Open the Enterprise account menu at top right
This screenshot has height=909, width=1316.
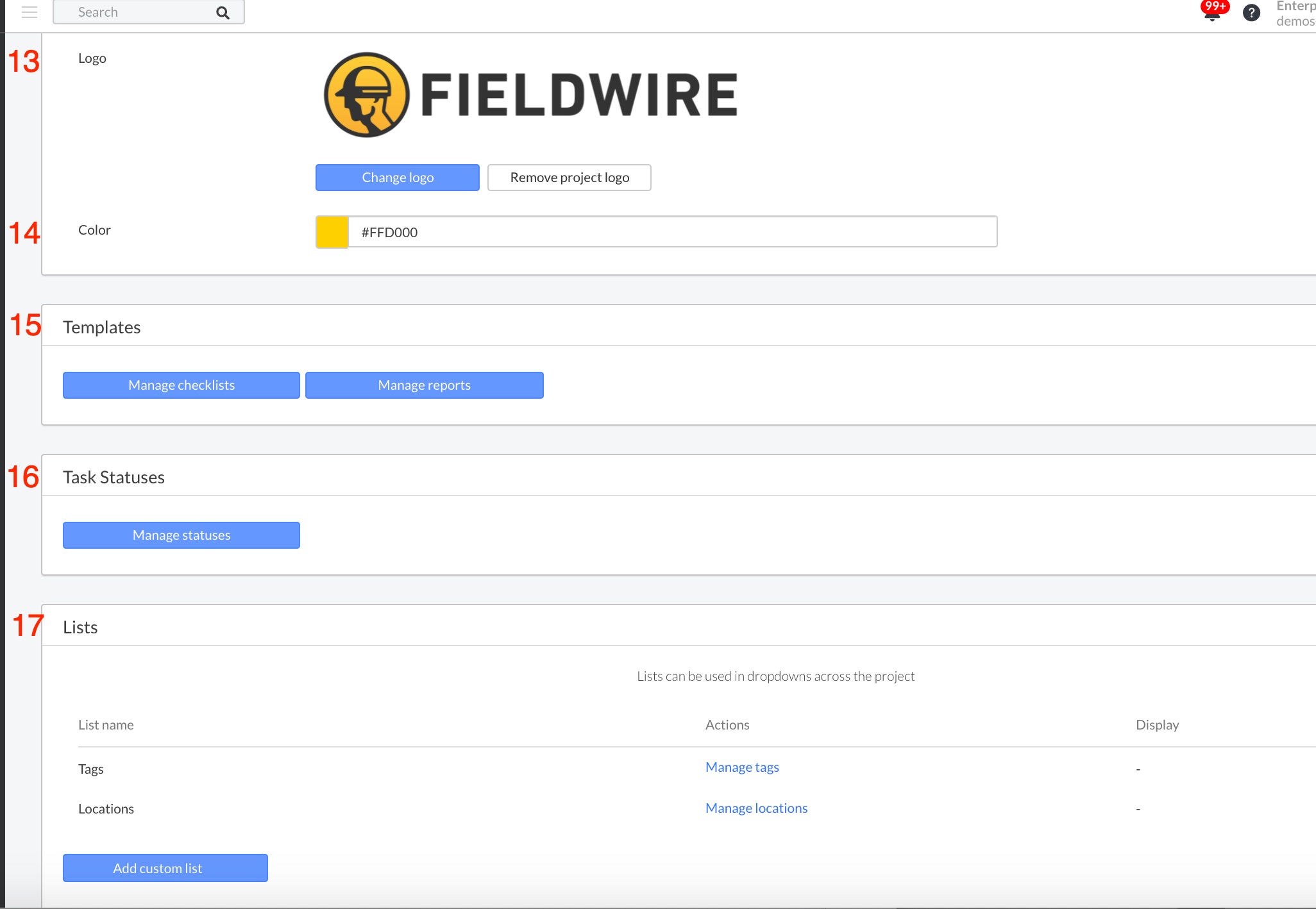pos(1295,13)
